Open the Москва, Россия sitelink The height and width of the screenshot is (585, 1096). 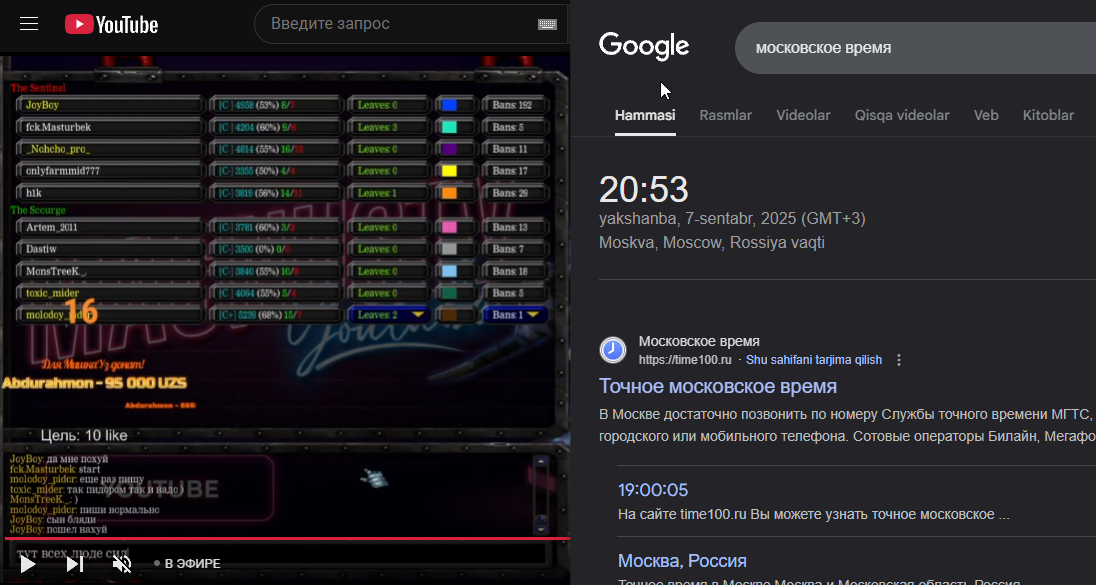tap(682, 561)
